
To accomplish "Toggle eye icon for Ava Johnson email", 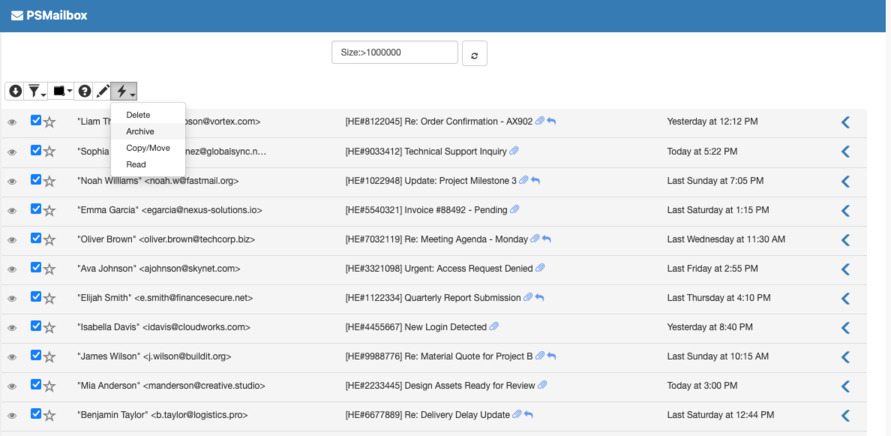I will click(x=13, y=269).
